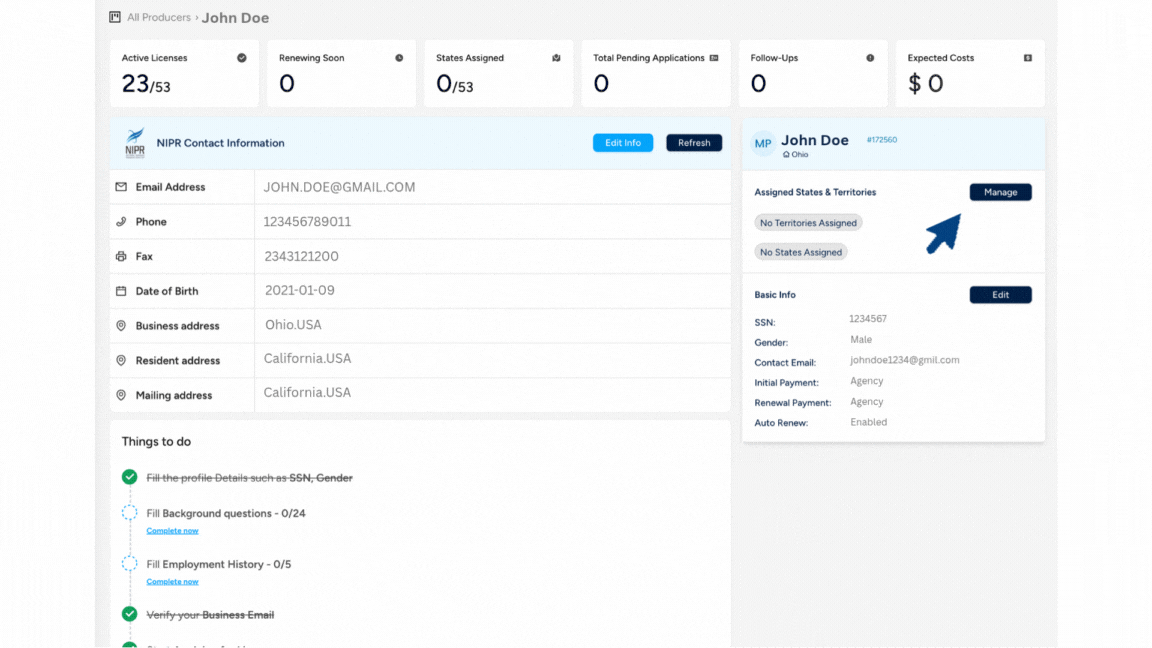Viewport: 1152px width, 648px height.
Task: Check off the Fill Background questions task
Action: (x=128, y=512)
